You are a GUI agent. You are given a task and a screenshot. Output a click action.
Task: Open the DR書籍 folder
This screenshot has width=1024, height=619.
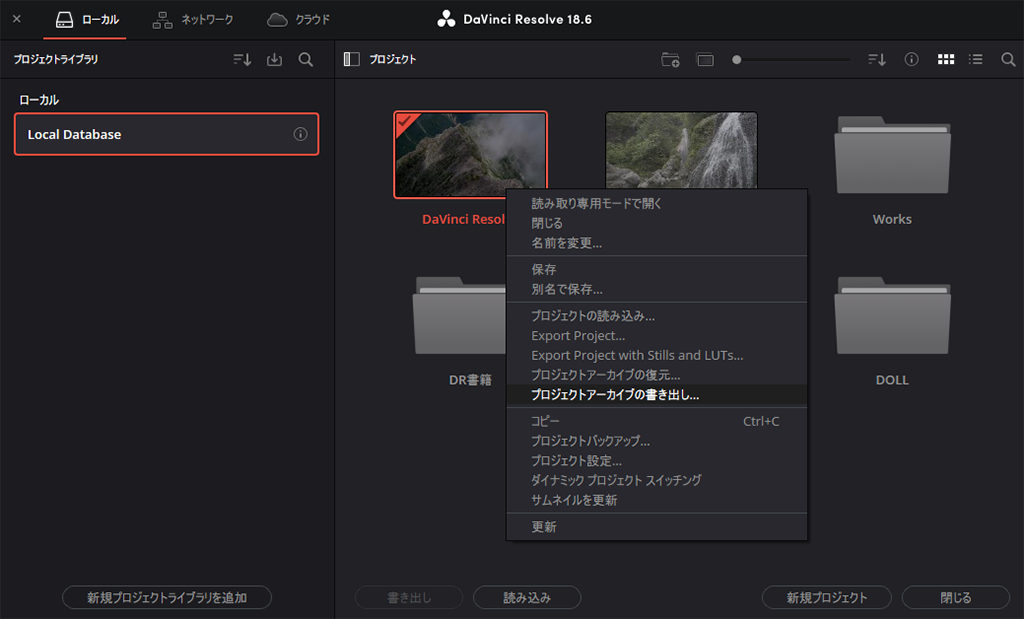pos(460,316)
